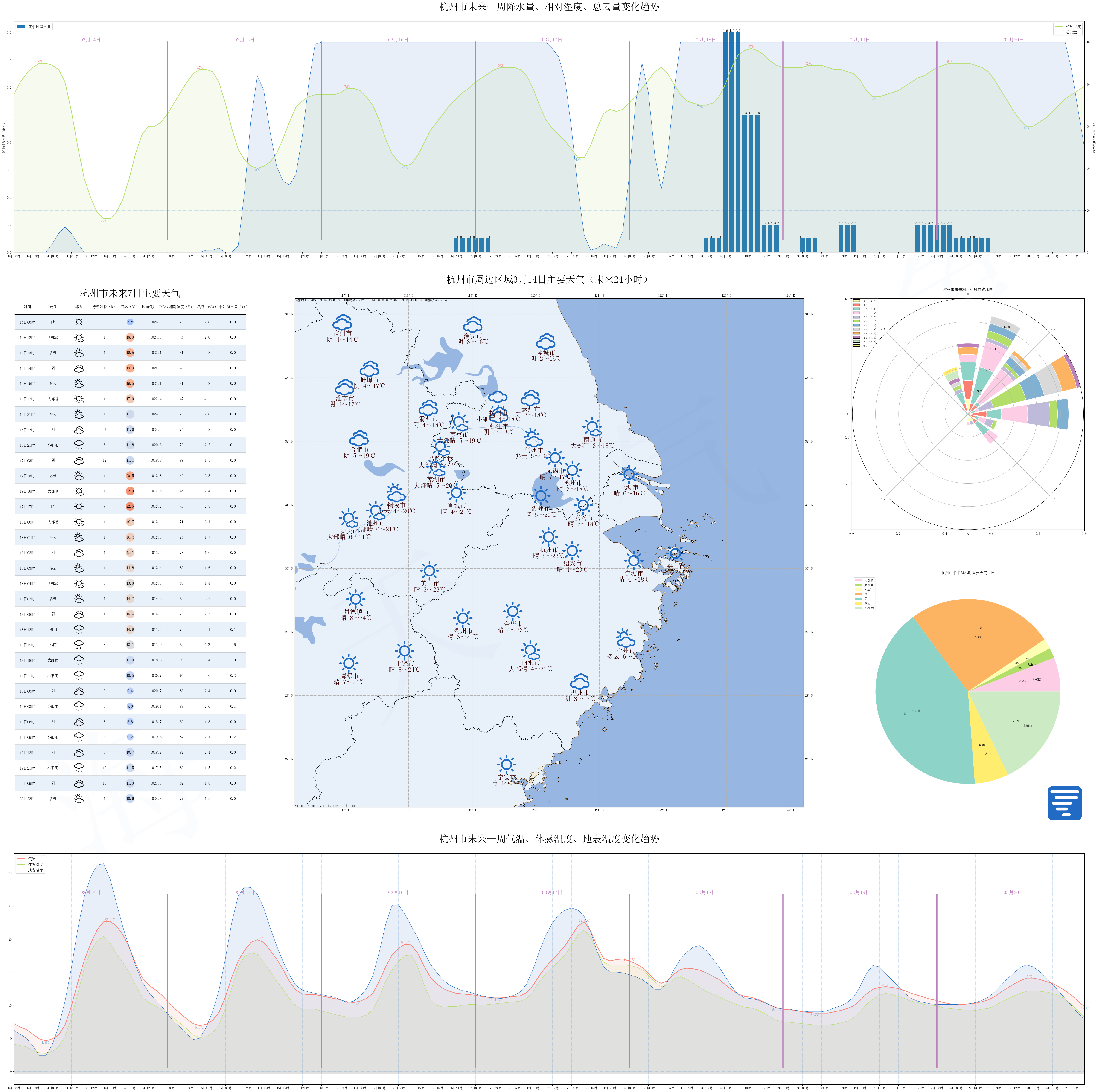Click the sun icon above 杭州市 on map
The image size is (1098, 1092).
coord(548,536)
